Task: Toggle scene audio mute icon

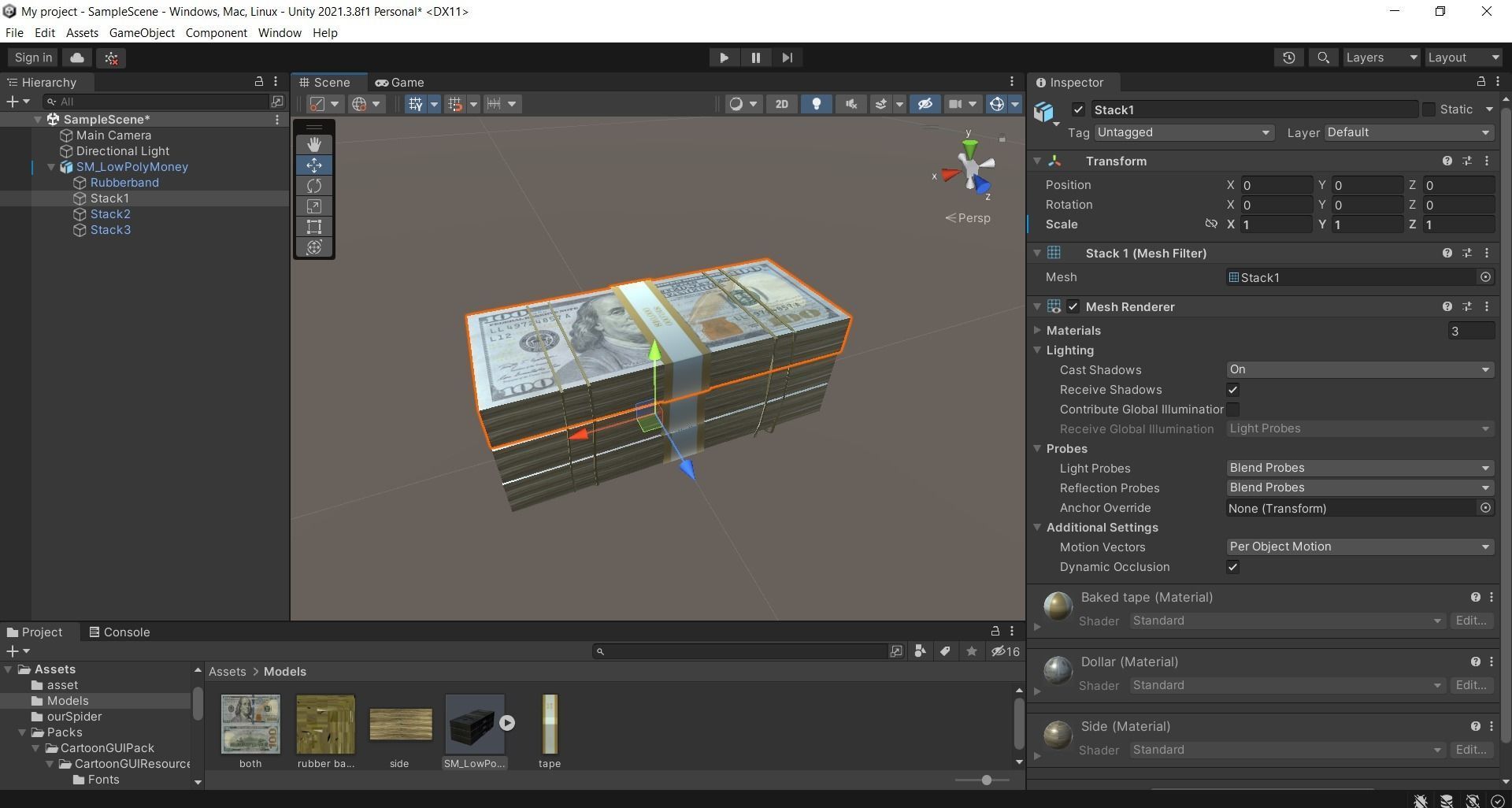Action: pyautogui.click(x=850, y=104)
